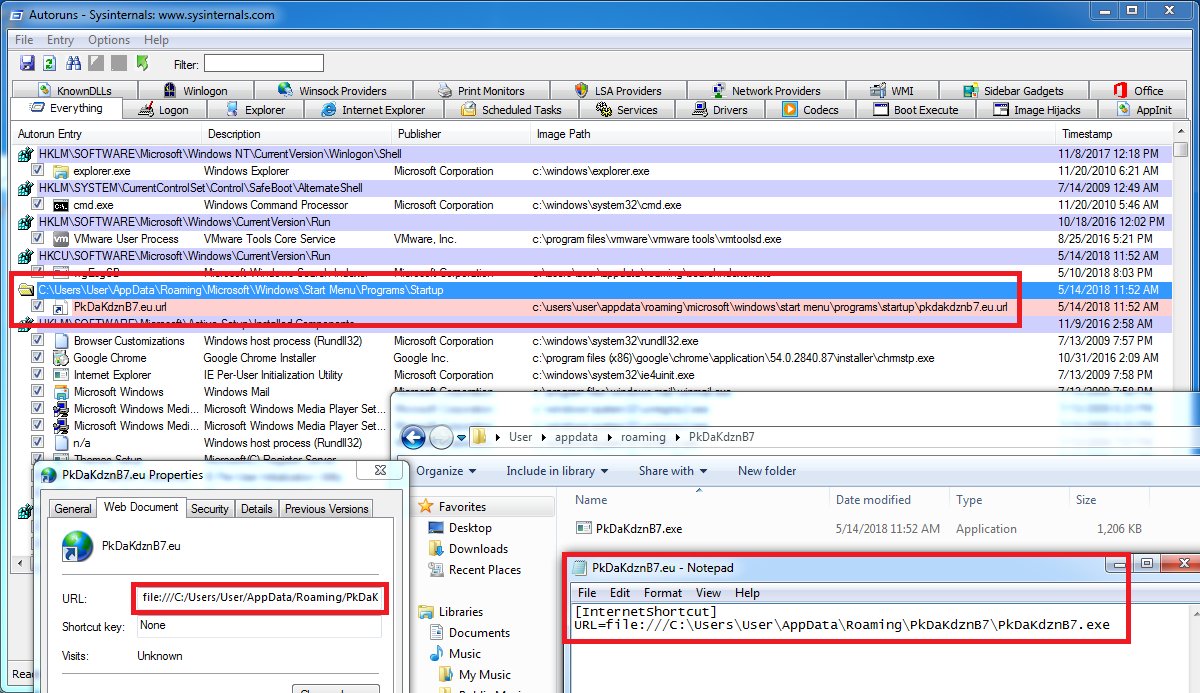The height and width of the screenshot is (693, 1200).
Task: Click New folder in Explorer toolbar
Action: [767, 471]
